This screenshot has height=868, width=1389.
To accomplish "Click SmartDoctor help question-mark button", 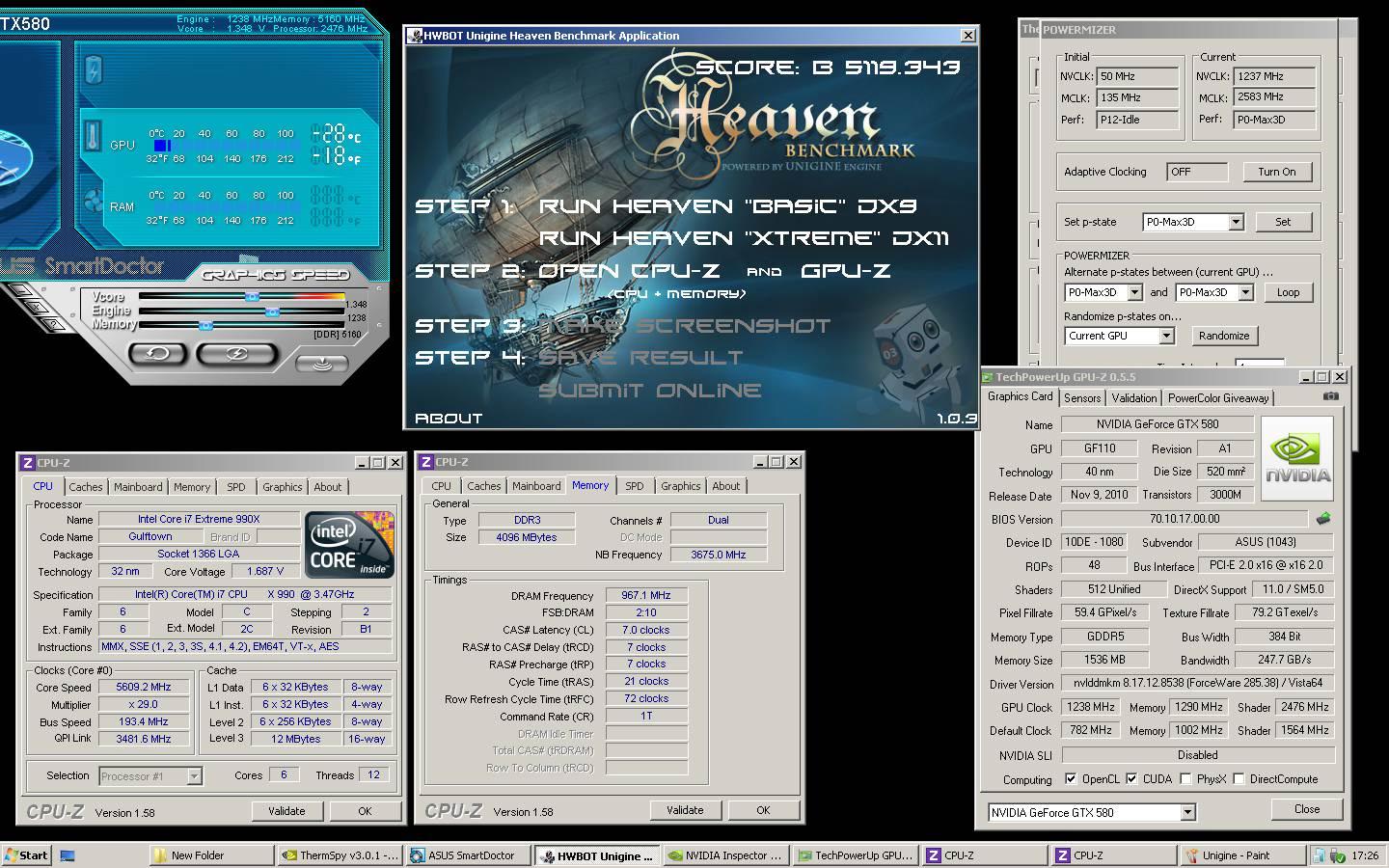I will (x=55, y=327).
